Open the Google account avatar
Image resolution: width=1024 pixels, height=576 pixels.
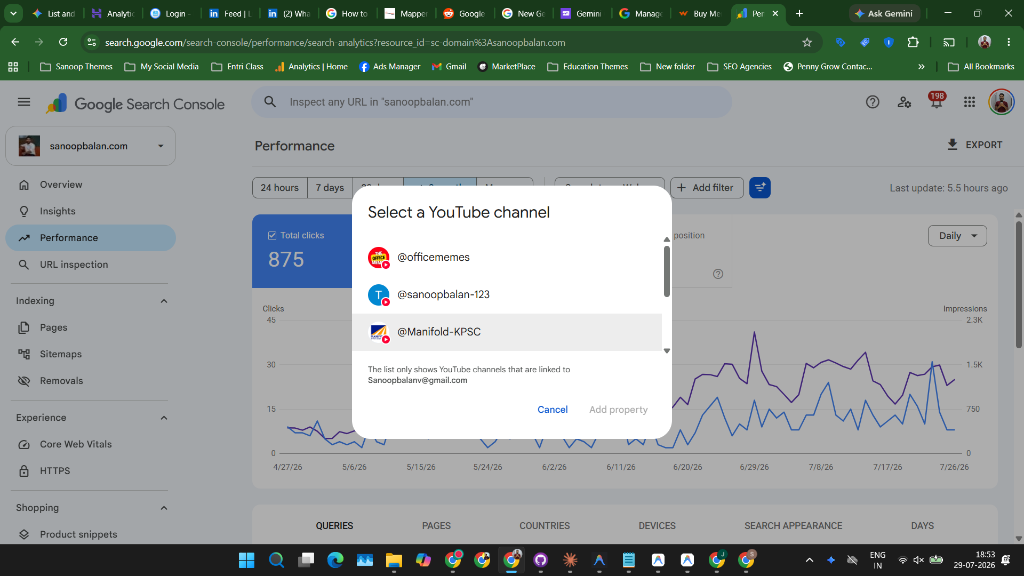pos(1000,102)
